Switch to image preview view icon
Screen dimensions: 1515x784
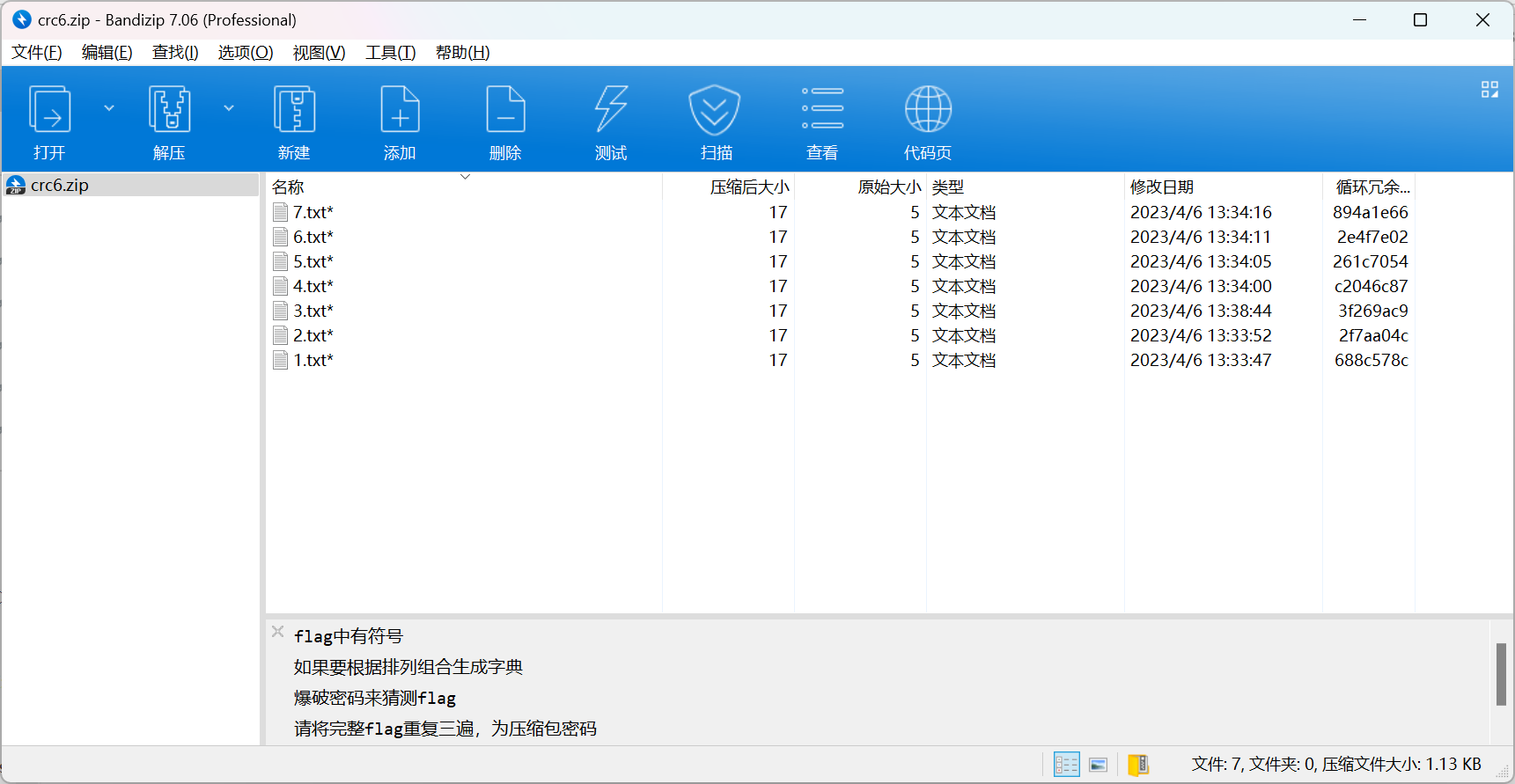[x=1098, y=765]
